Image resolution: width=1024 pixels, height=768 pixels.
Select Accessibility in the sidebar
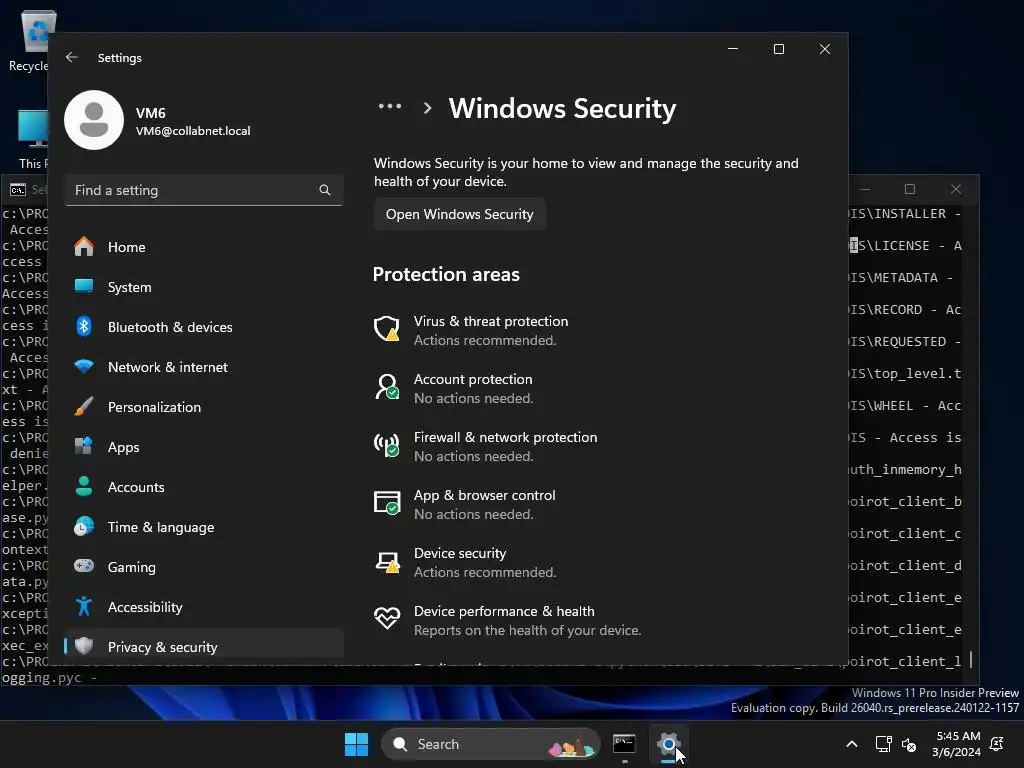(204, 607)
